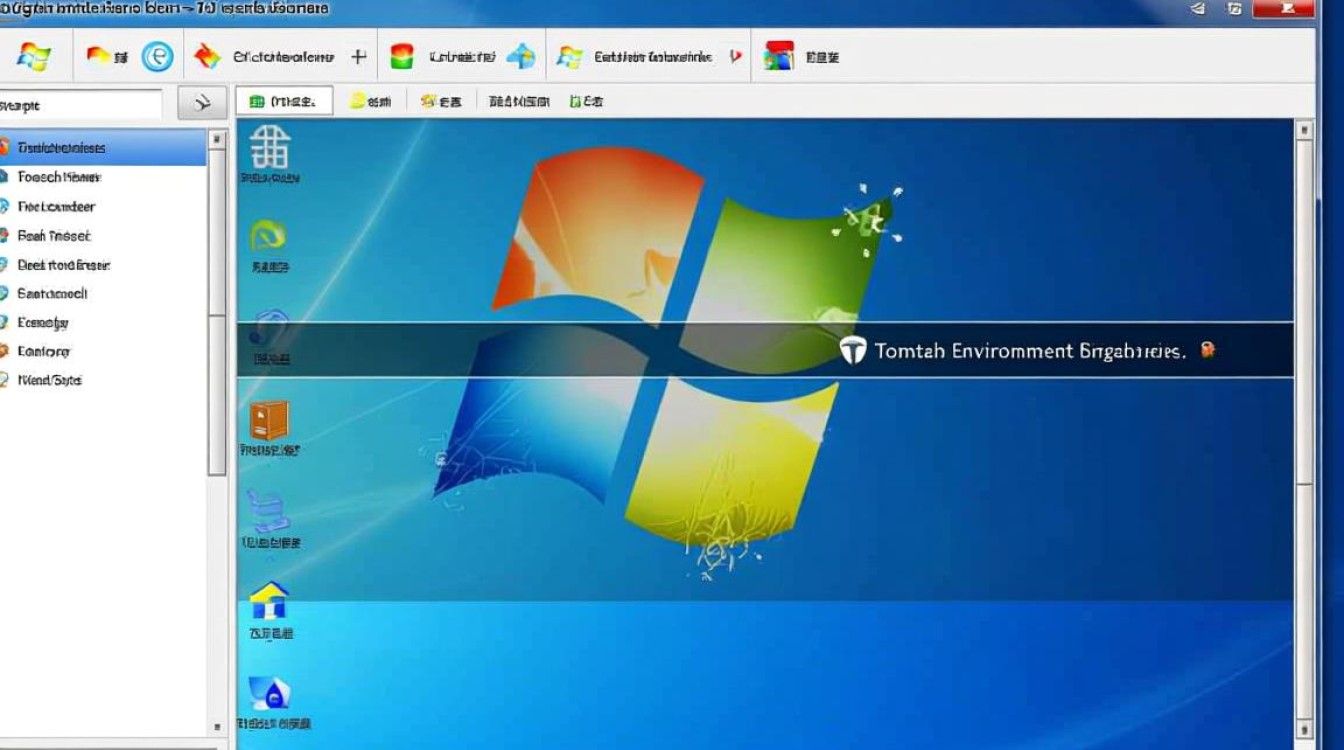Click the red-orange diamond icon in the toolbar
1344x750 pixels.
(x=206, y=57)
